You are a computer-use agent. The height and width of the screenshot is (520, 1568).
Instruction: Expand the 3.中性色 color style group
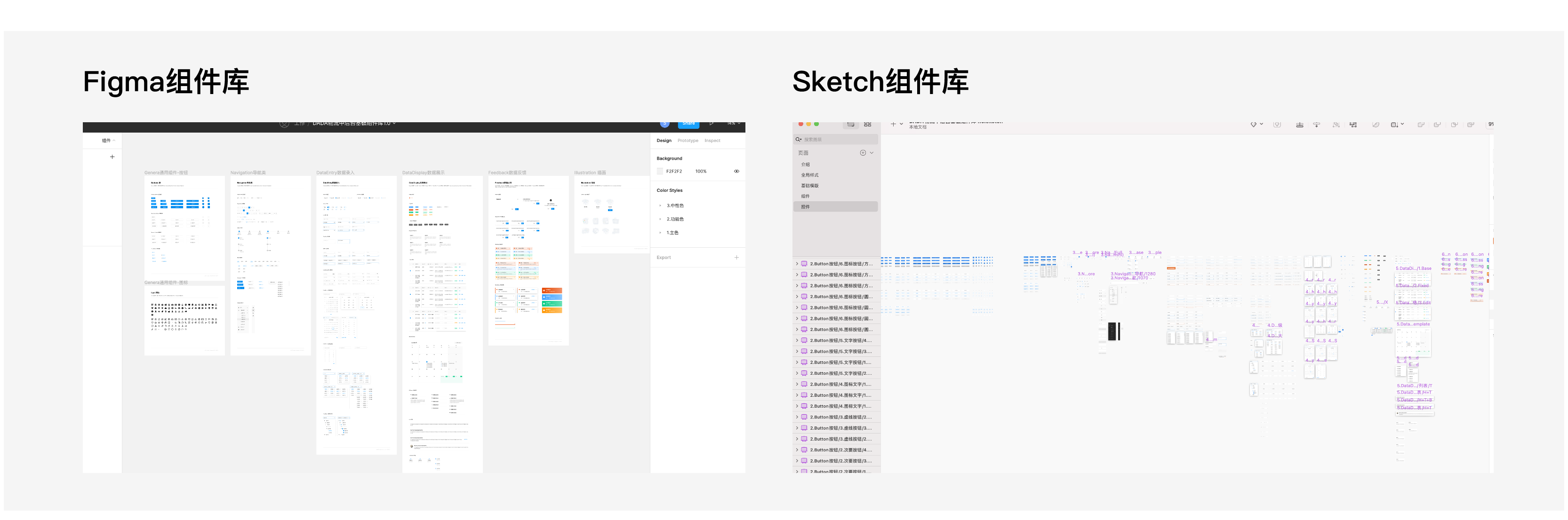click(x=660, y=205)
